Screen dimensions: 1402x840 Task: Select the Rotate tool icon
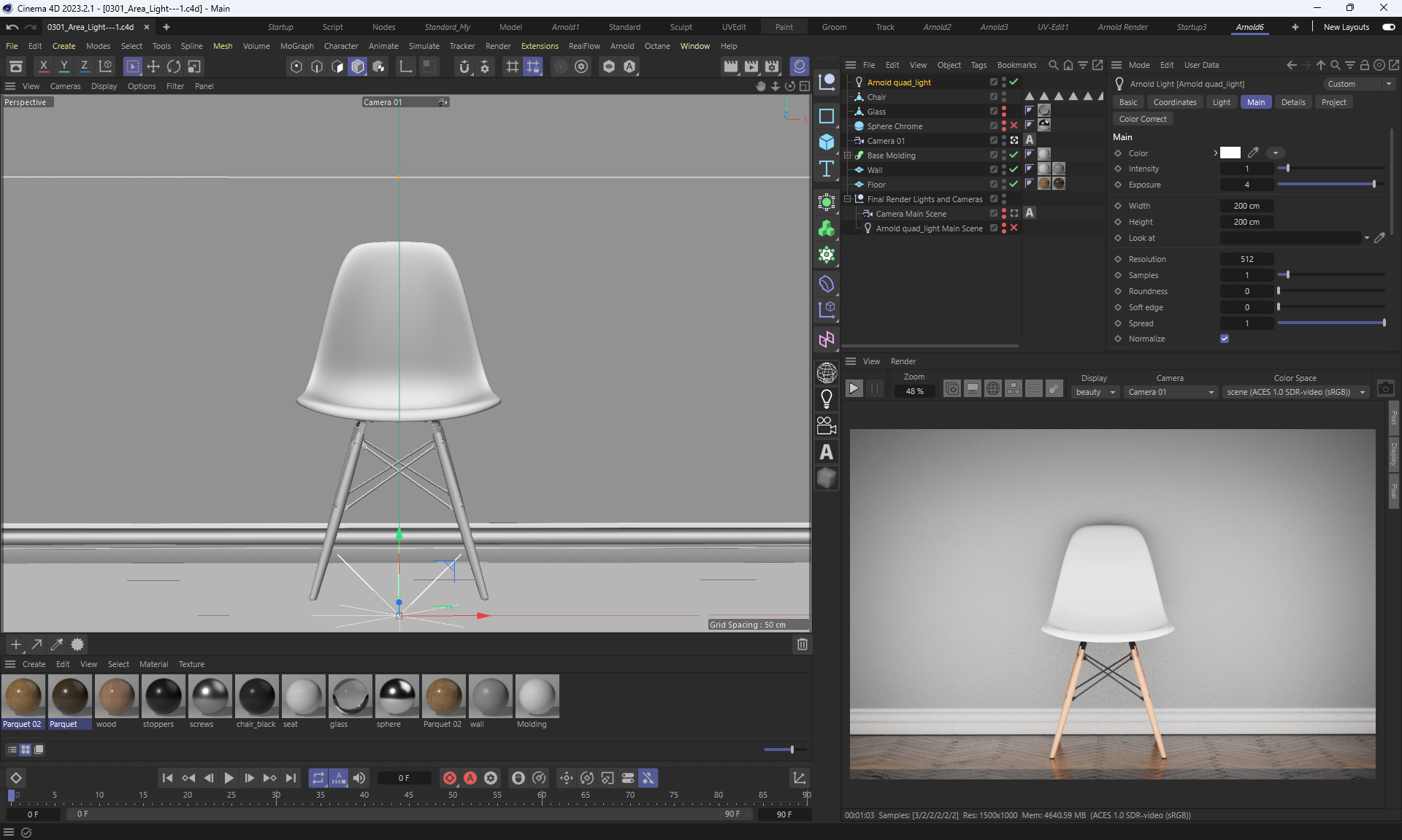pos(174,66)
